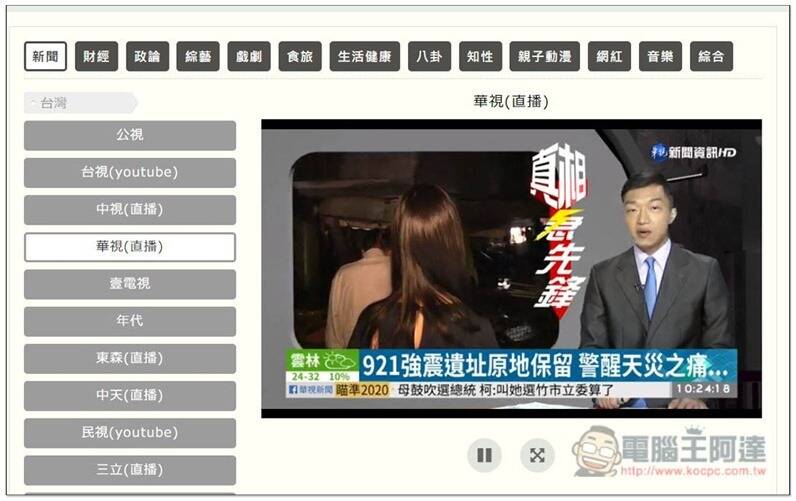Play the 壹電視 channel

pos(130,284)
